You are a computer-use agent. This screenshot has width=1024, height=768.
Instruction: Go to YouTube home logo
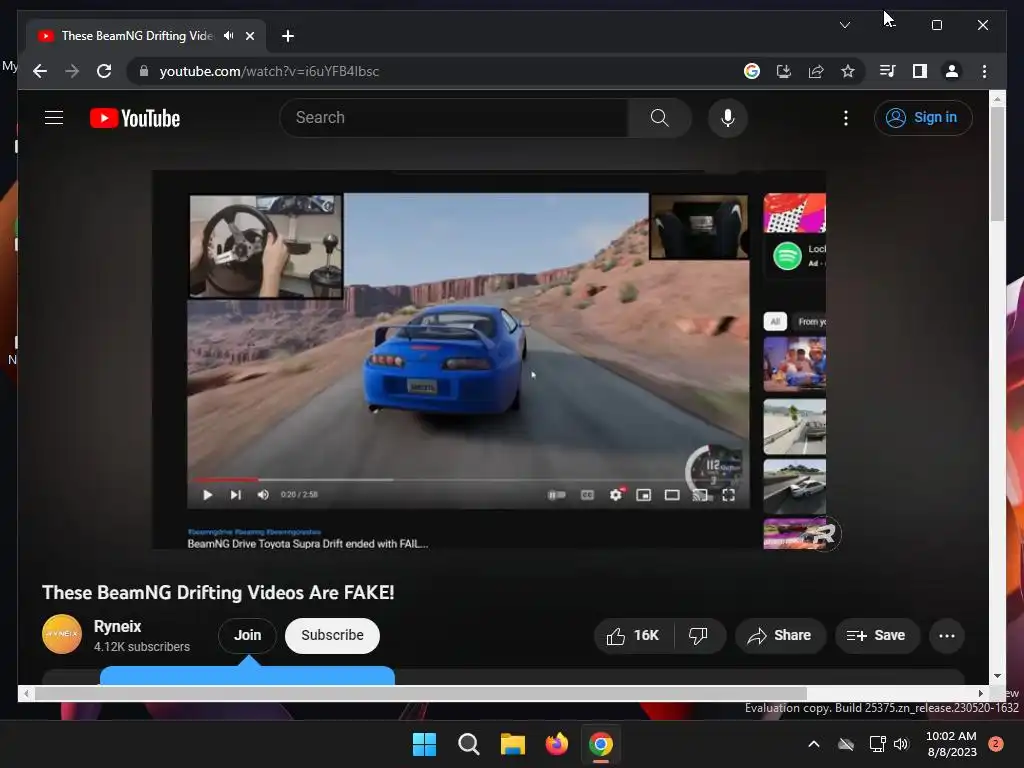tap(135, 118)
